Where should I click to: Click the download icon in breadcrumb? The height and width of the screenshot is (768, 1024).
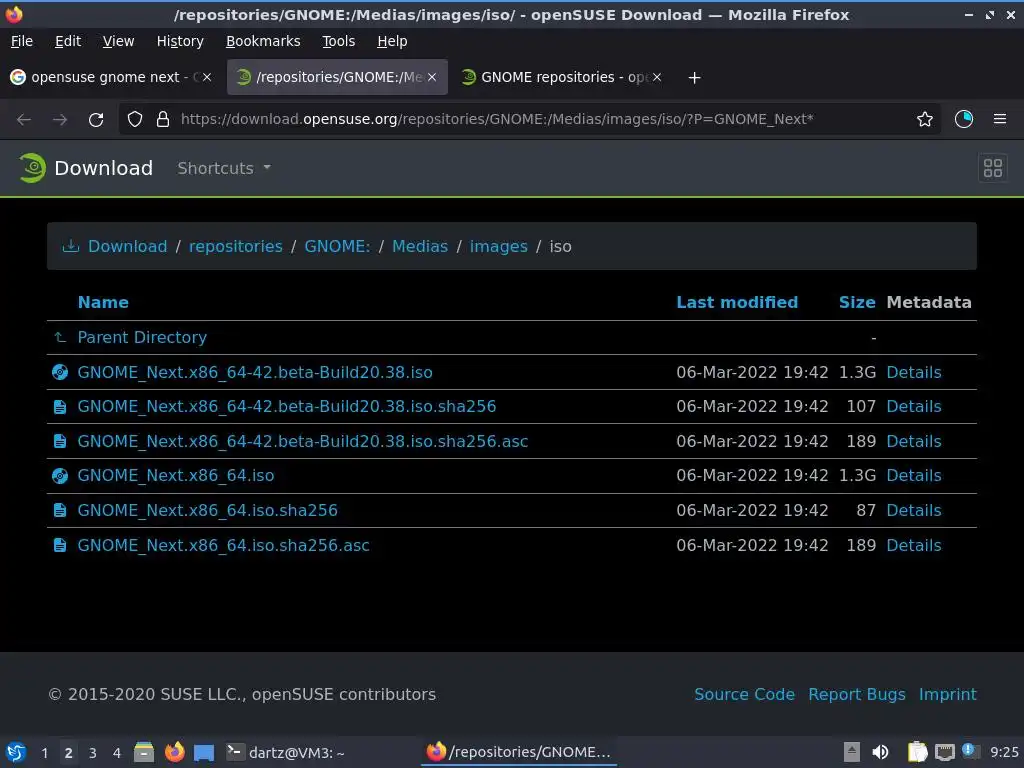pyautogui.click(x=71, y=246)
